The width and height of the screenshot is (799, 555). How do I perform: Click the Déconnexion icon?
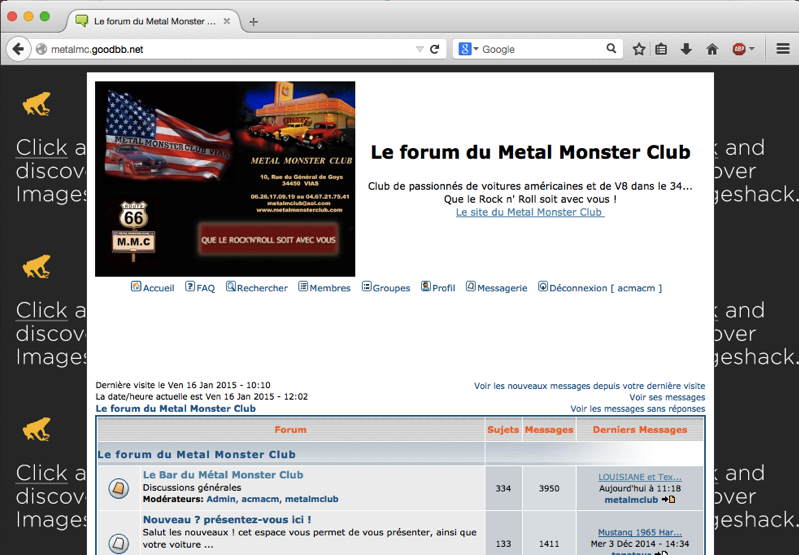click(543, 286)
